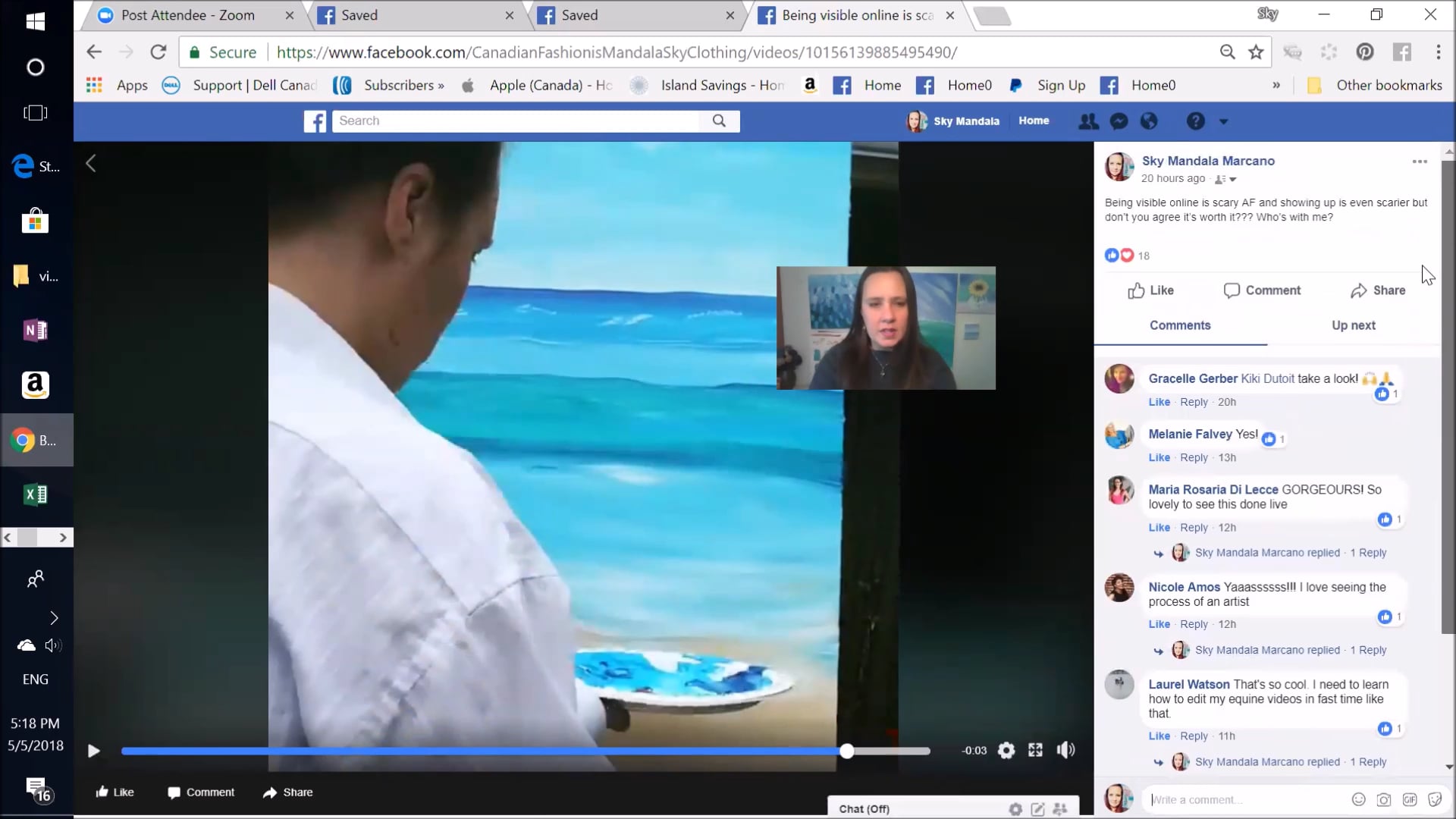This screenshot has width=1456, height=819.
Task: Play the Facebook video
Action: click(93, 751)
